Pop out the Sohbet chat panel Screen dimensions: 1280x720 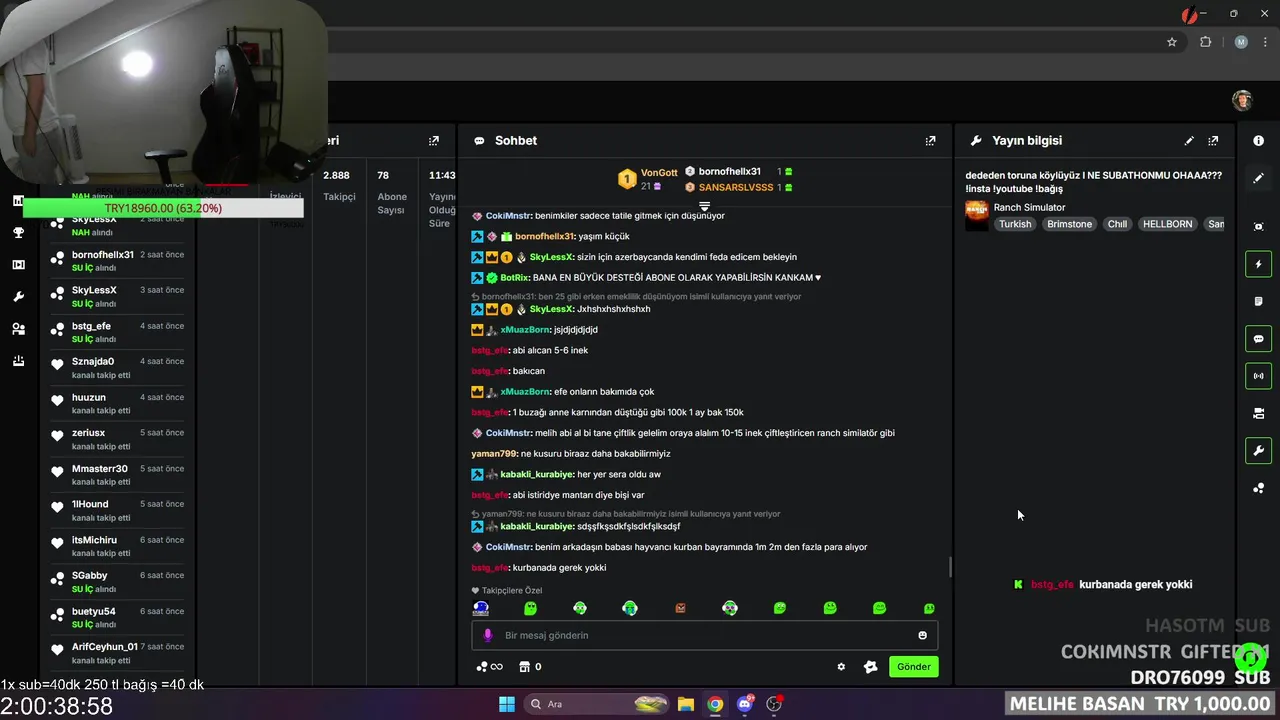click(930, 141)
